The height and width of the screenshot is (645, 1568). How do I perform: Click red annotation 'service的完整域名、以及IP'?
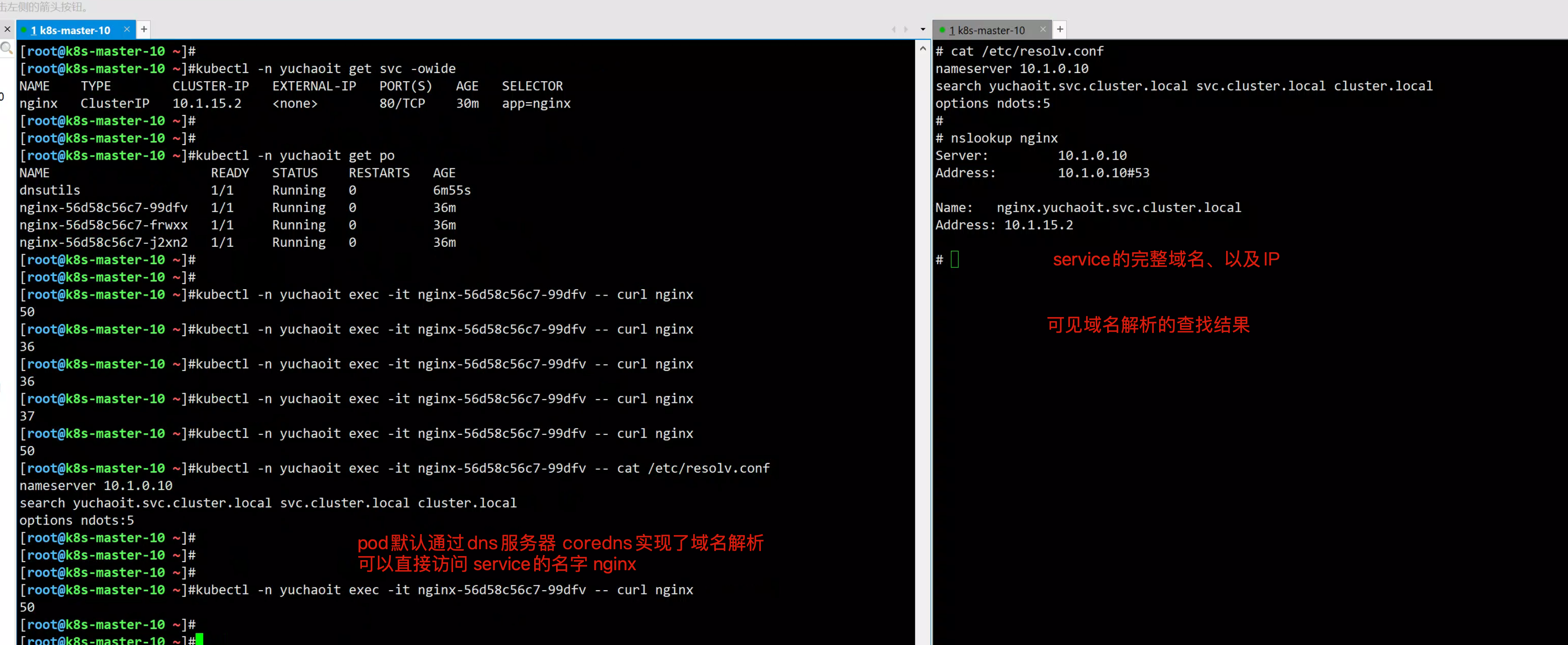pyautogui.click(x=1166, y=260)
